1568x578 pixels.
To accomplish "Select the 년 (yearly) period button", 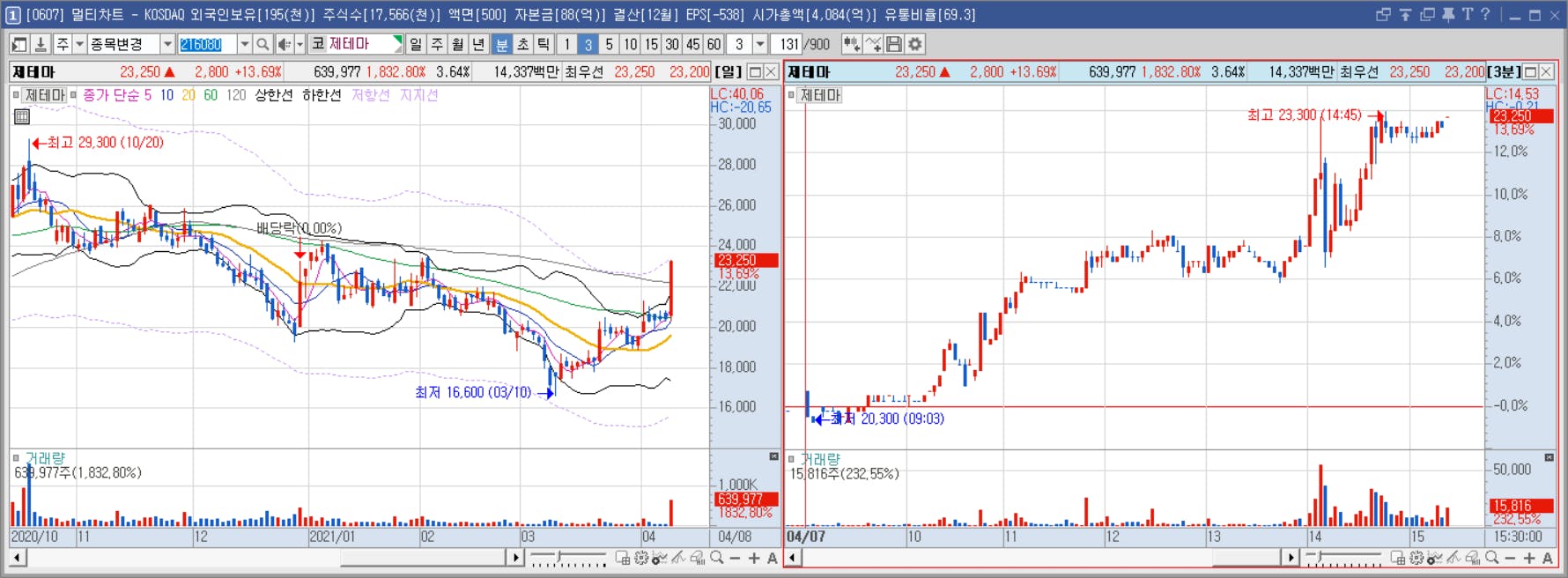I will (479, 44).
